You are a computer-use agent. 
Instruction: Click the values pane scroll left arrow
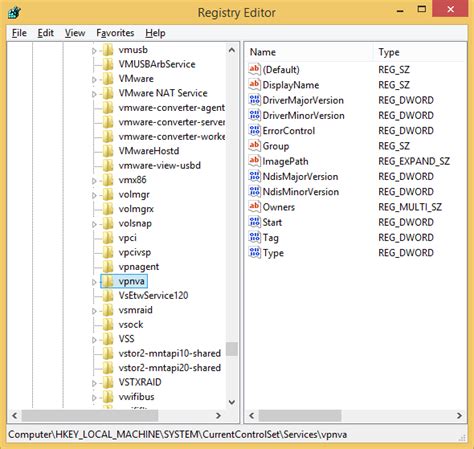252,416
